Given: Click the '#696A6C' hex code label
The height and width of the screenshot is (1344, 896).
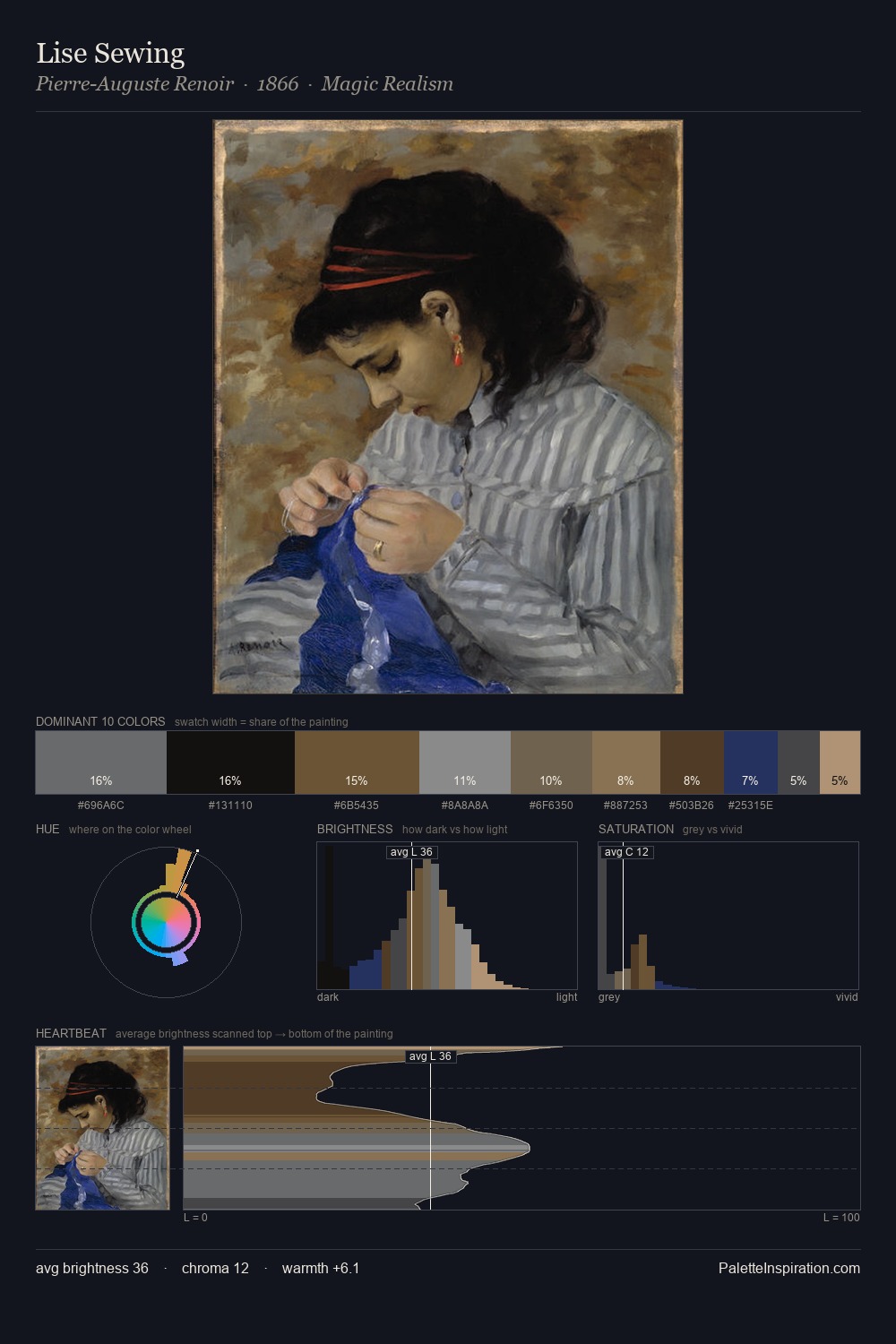Looking at the screenshot, I should click(x=101, y=806).
